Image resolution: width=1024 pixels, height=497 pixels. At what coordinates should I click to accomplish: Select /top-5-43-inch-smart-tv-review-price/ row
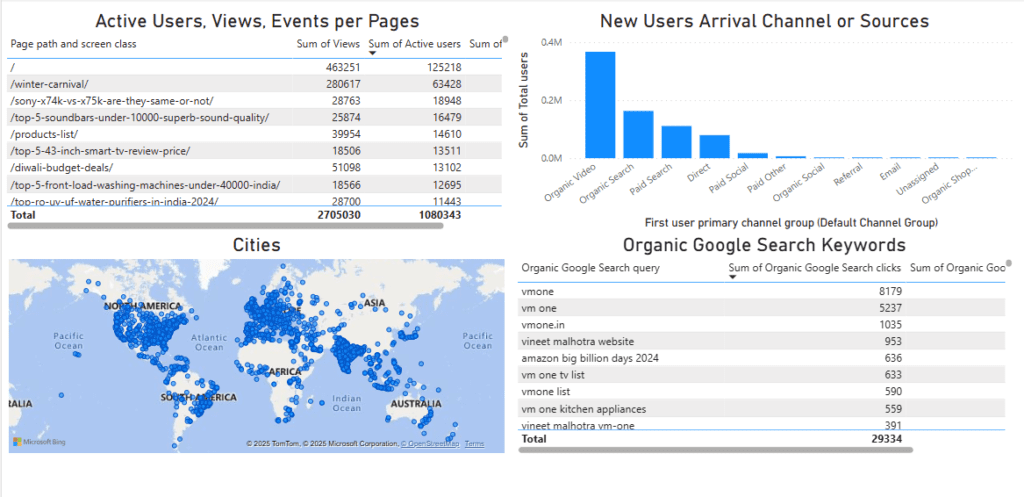pyautogui.click(x=255, y=151)
